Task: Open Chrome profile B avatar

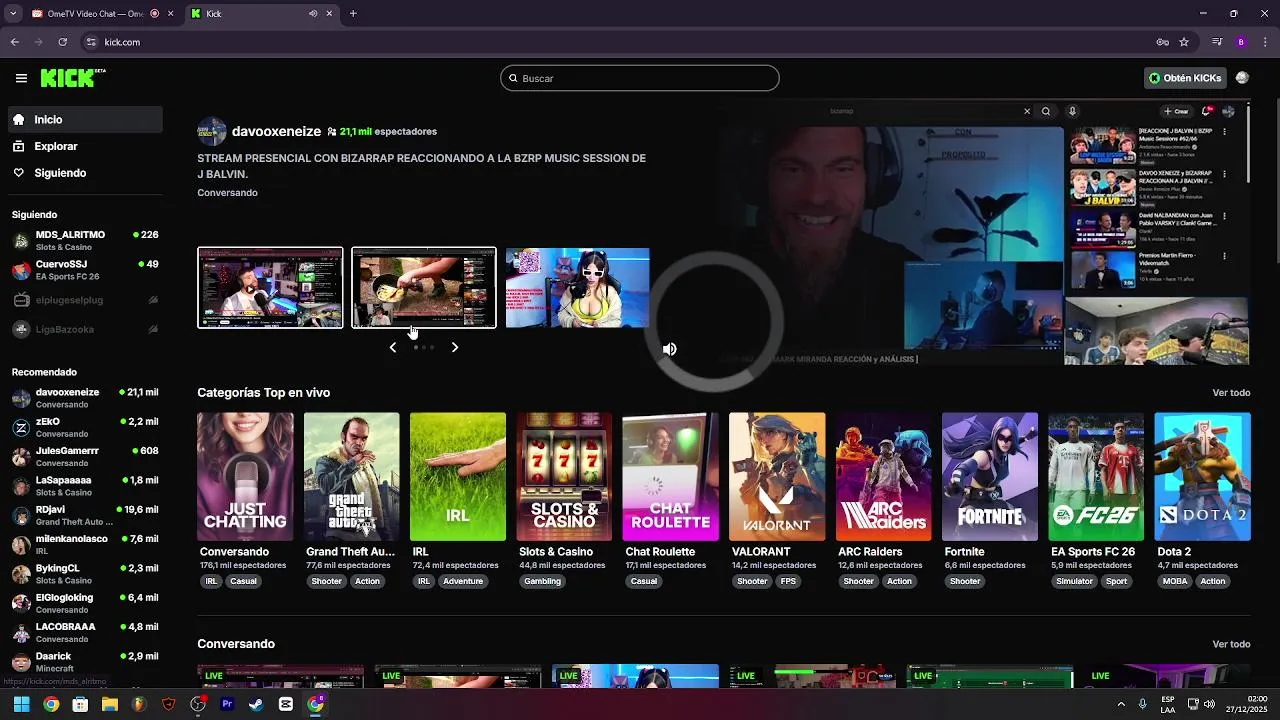Action: [x=1241, y=42]
